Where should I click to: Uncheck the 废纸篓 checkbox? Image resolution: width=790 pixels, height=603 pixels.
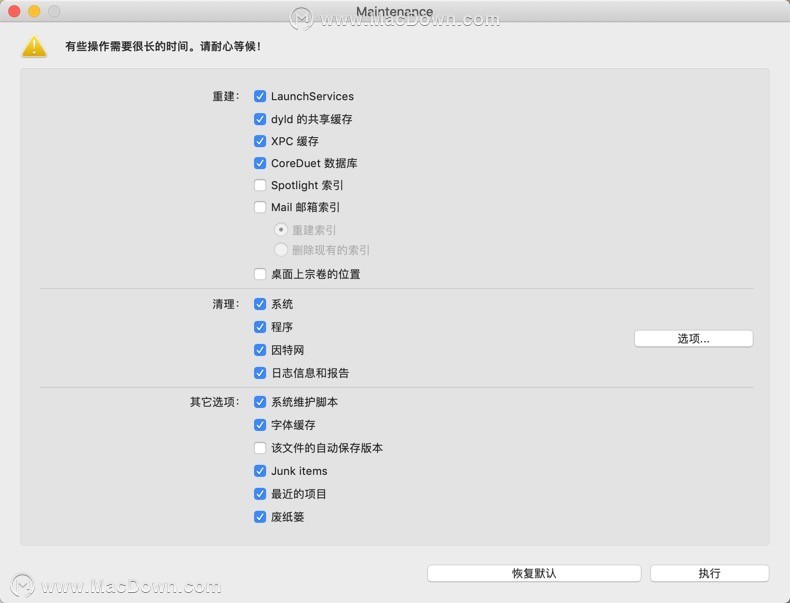(260, 517)
